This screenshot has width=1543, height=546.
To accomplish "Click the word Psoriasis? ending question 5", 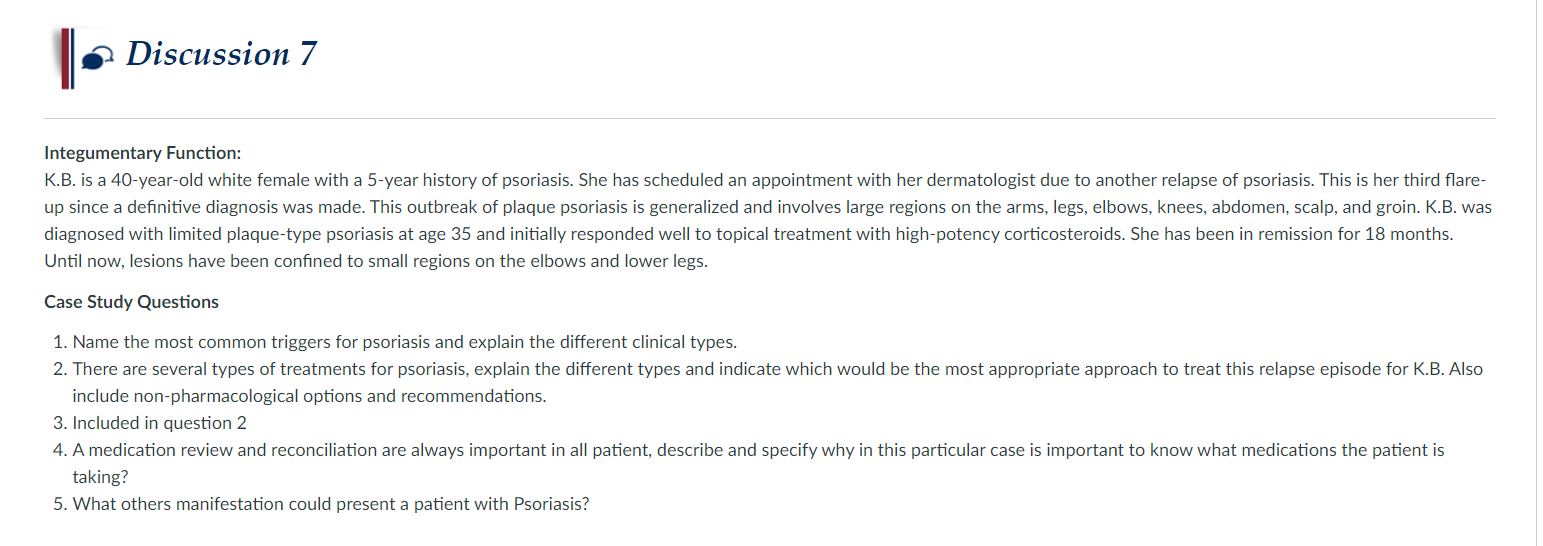I will (551, 504).
